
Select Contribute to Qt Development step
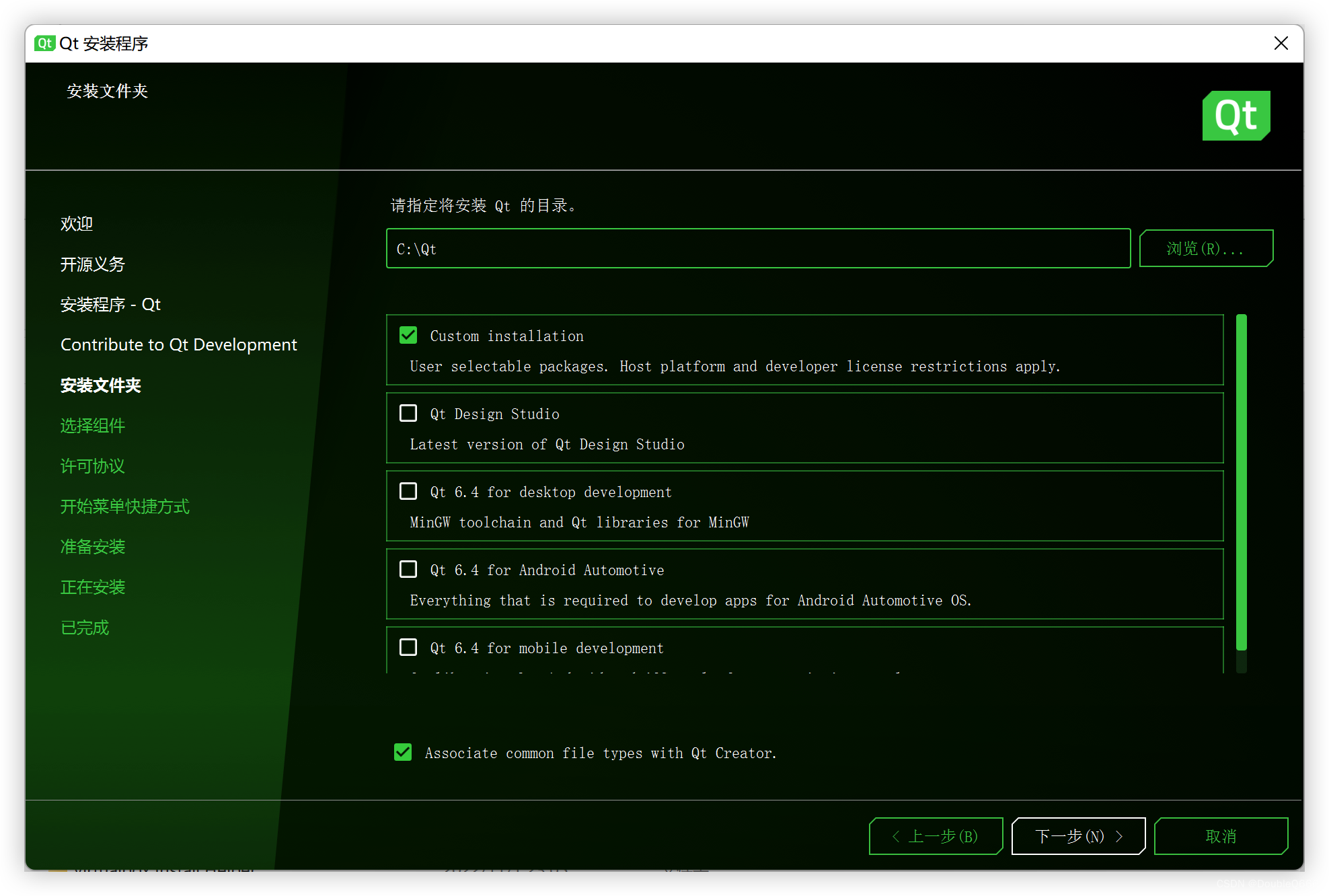tap(179, 345)
